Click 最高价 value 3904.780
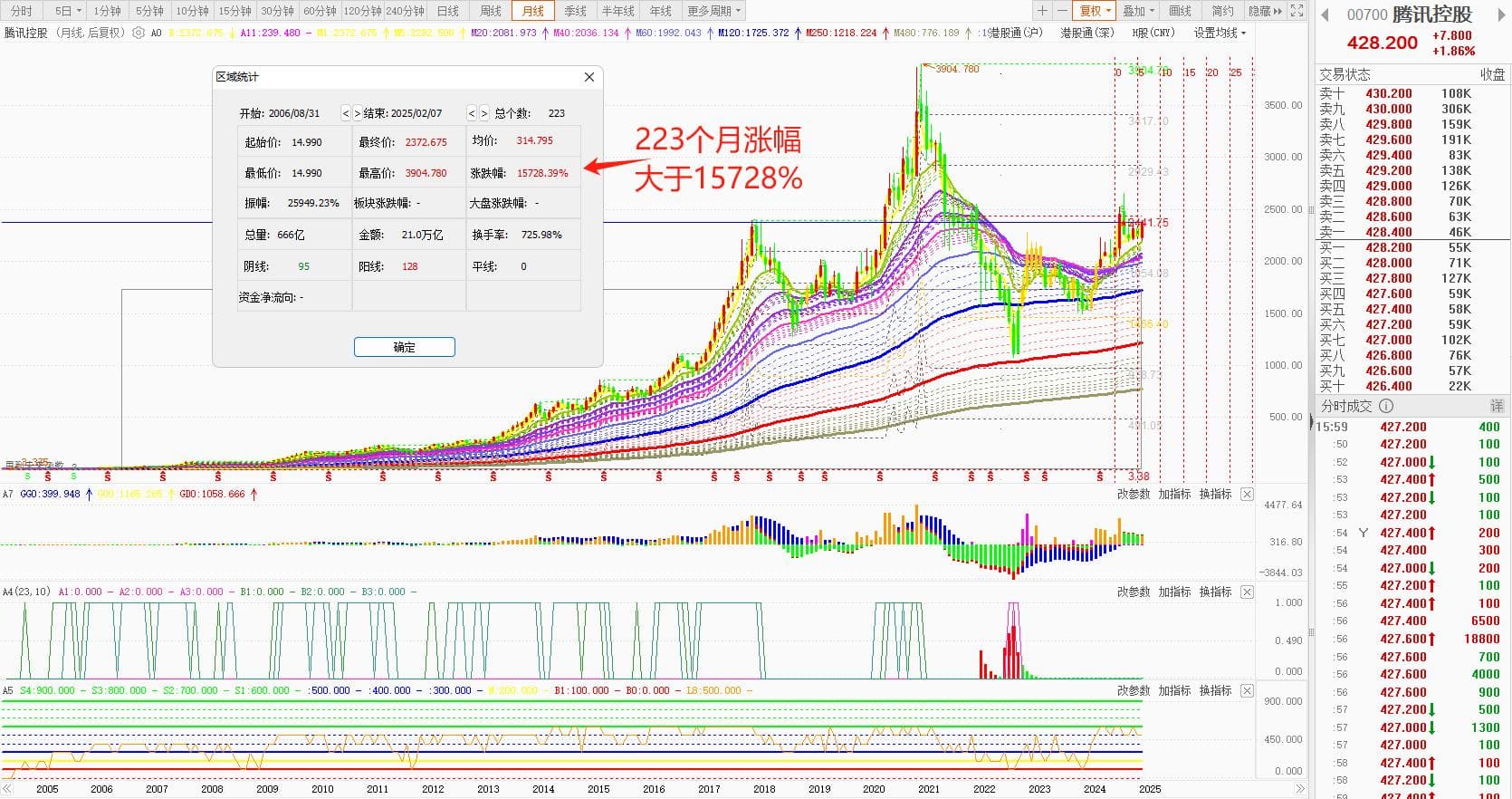1512x799 pixels. 426,173
